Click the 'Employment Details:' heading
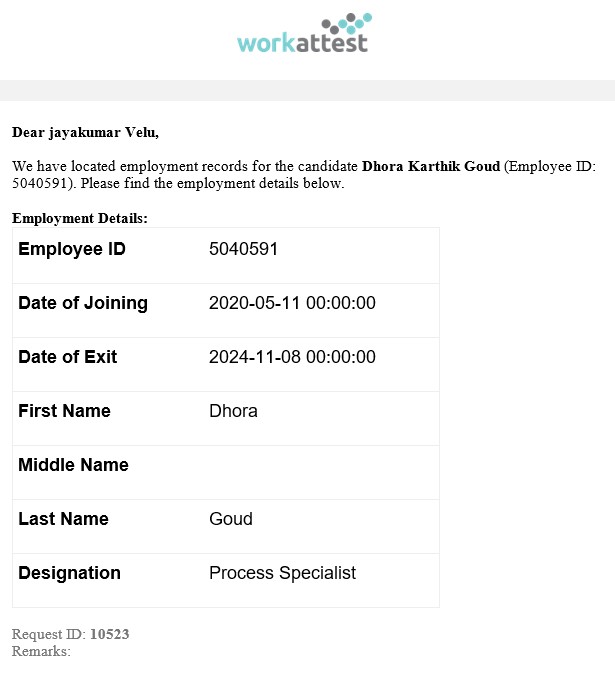The image size is (615, 682). (79, 218)
